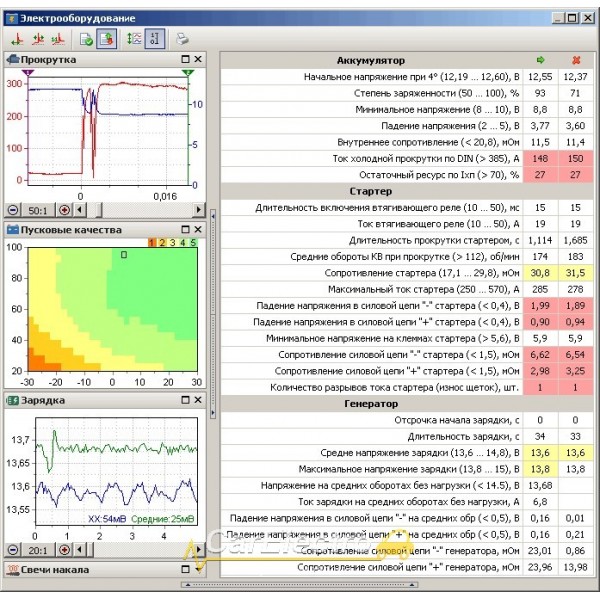Click the green arrow column header icon

(x=541, y=59)
